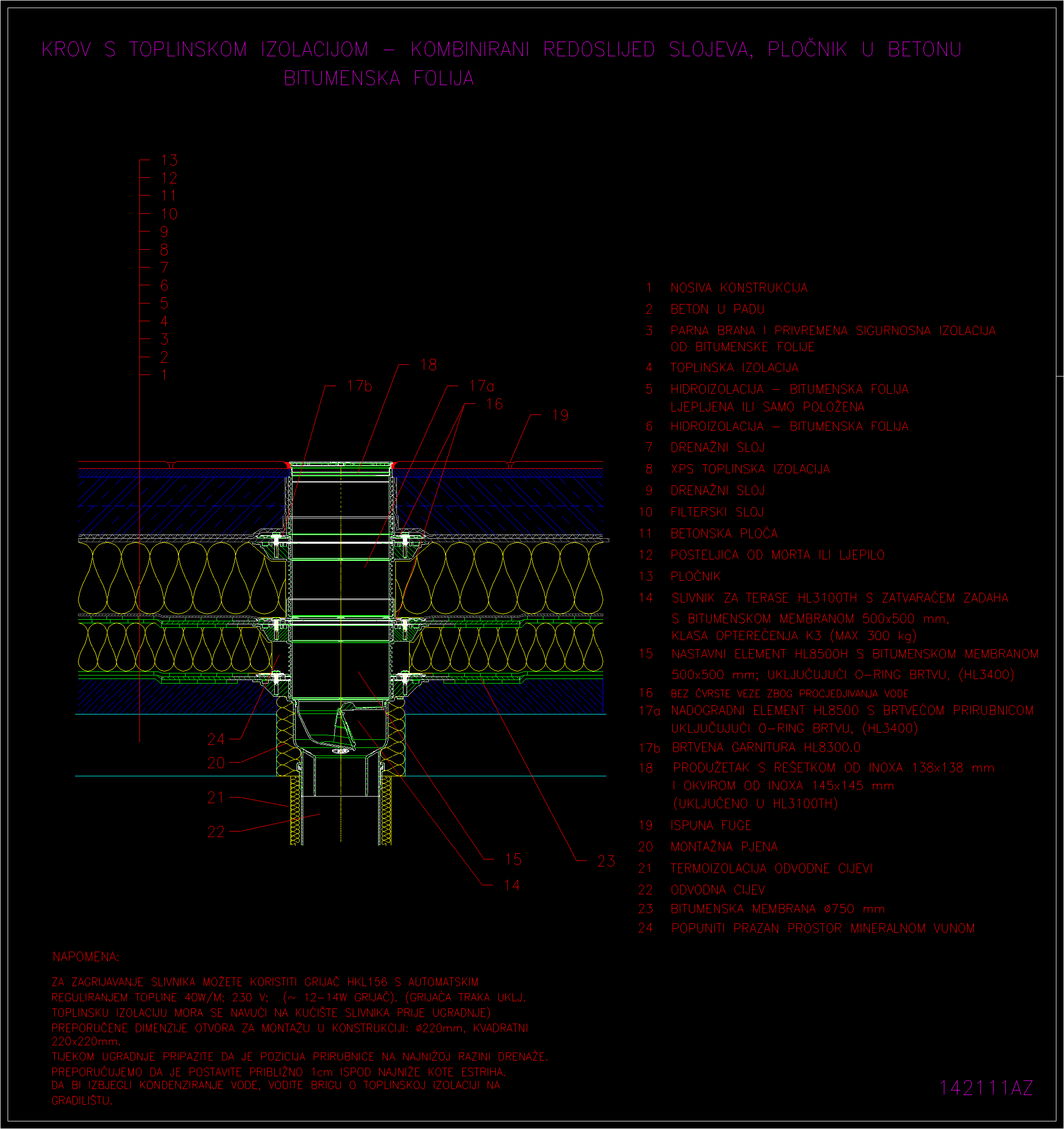The height and width of the screenshot is (1129, 1064).
Task: Click text 'KLASA OPTEREĆENJA K3 (MAX 300 kg)'
Action: (794, 635)
